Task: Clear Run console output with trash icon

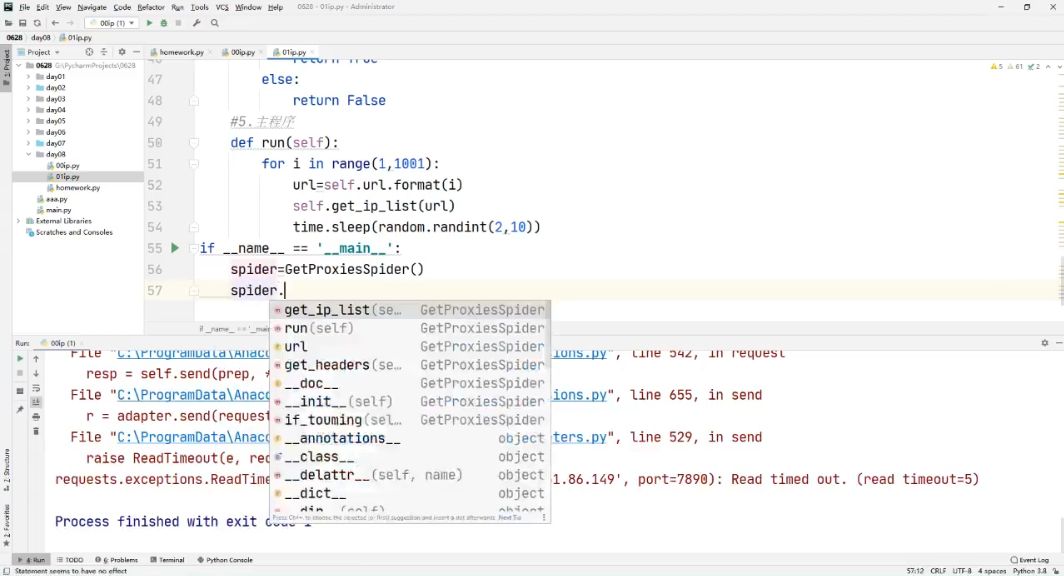Action: pyautogui.click(x=36, y=431)
